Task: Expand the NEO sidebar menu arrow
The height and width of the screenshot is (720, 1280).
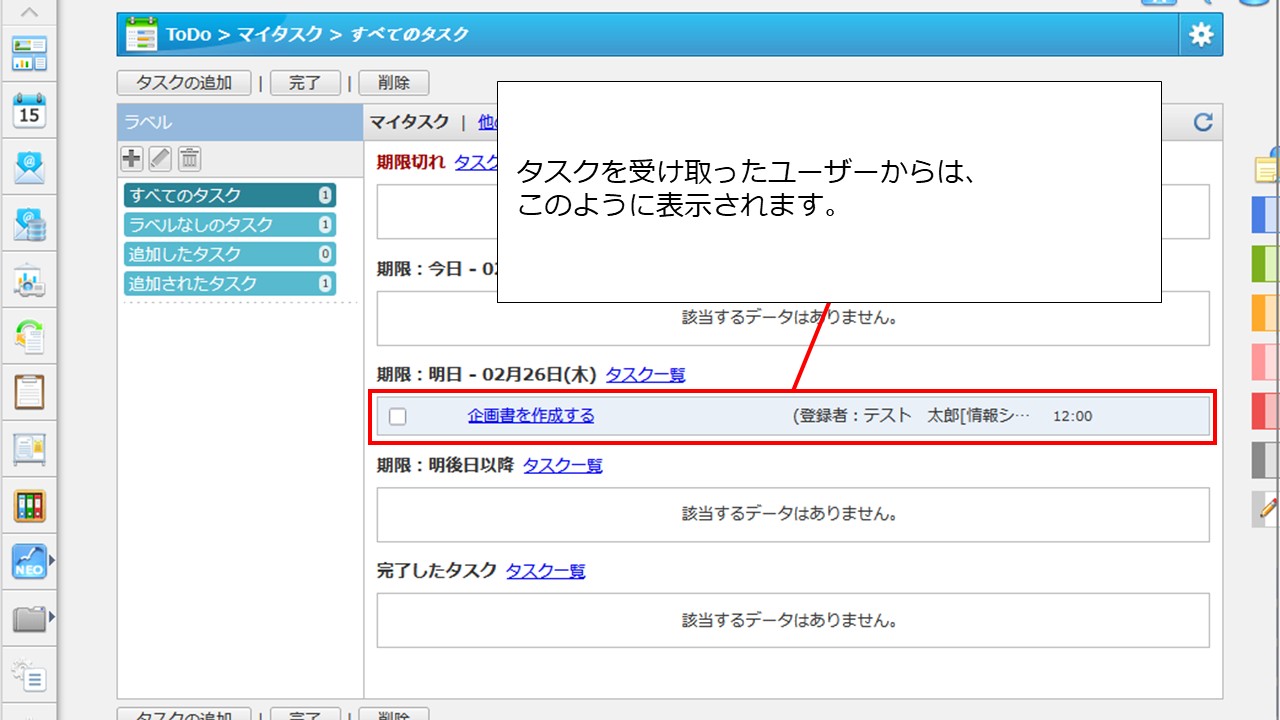Action: point(52,561)
